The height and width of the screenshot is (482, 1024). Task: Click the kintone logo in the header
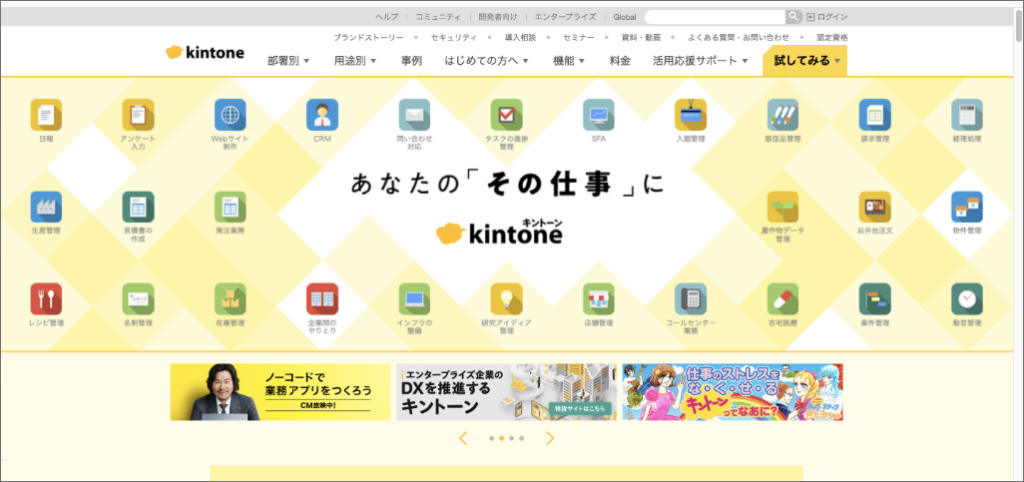tap(205, 52)
